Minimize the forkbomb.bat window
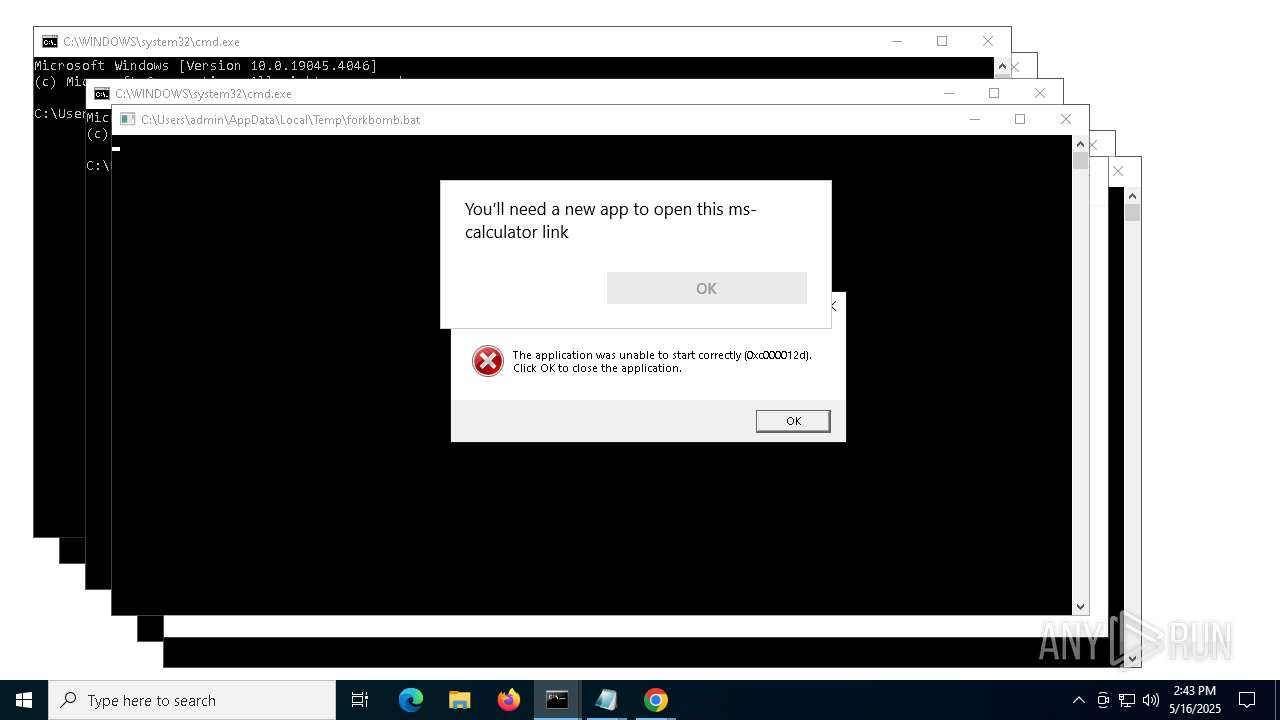 pyautogui.click(x=975, y=119)
